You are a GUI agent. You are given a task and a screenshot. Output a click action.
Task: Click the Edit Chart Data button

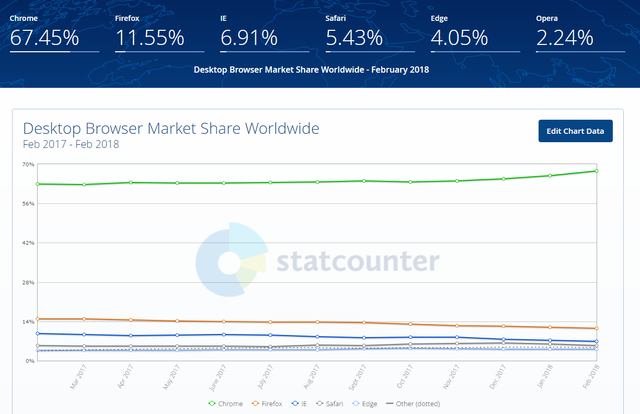(575, 131)
